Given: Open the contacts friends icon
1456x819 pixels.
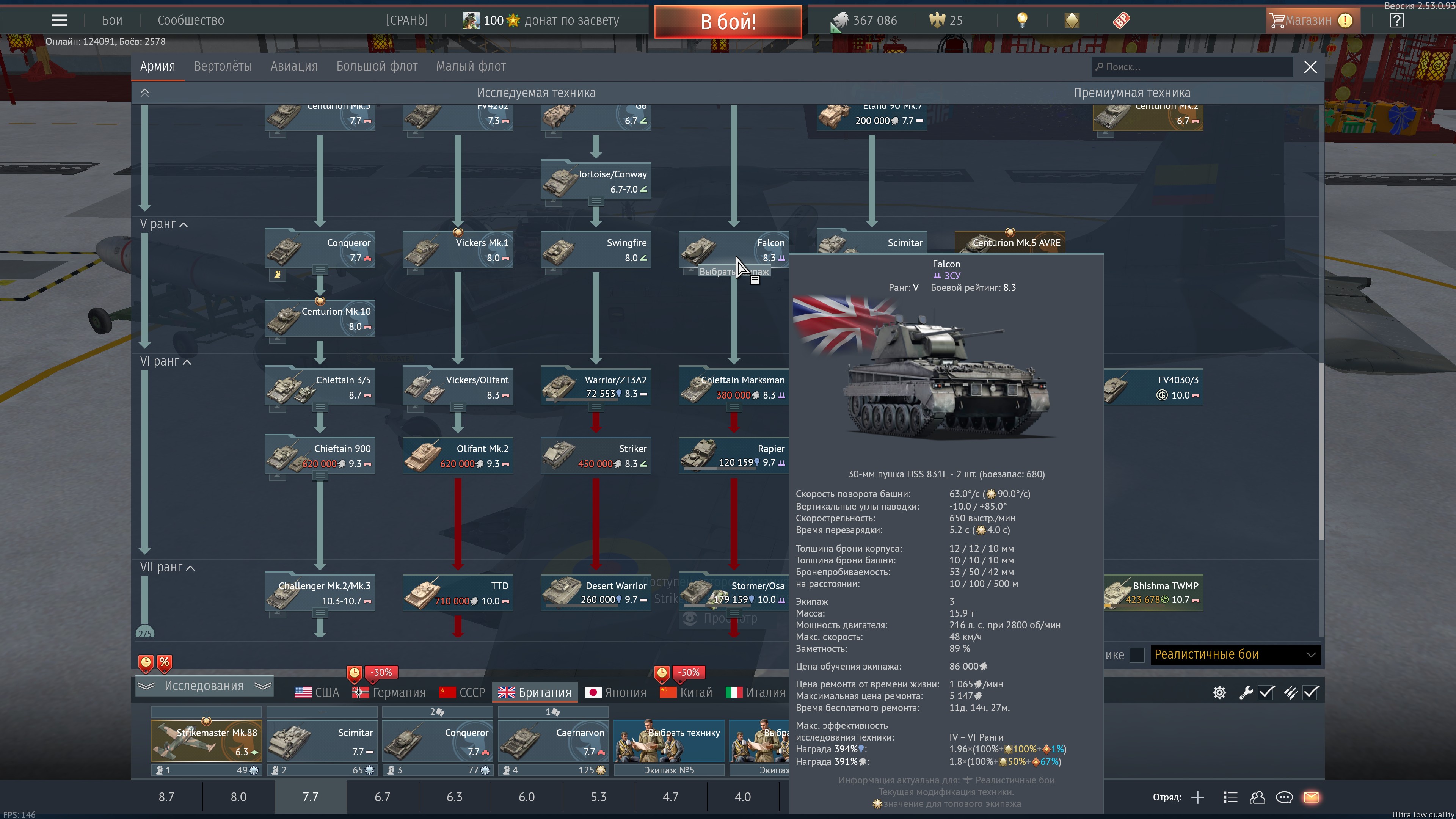Looking at the screenshot, I should 1257,797.
